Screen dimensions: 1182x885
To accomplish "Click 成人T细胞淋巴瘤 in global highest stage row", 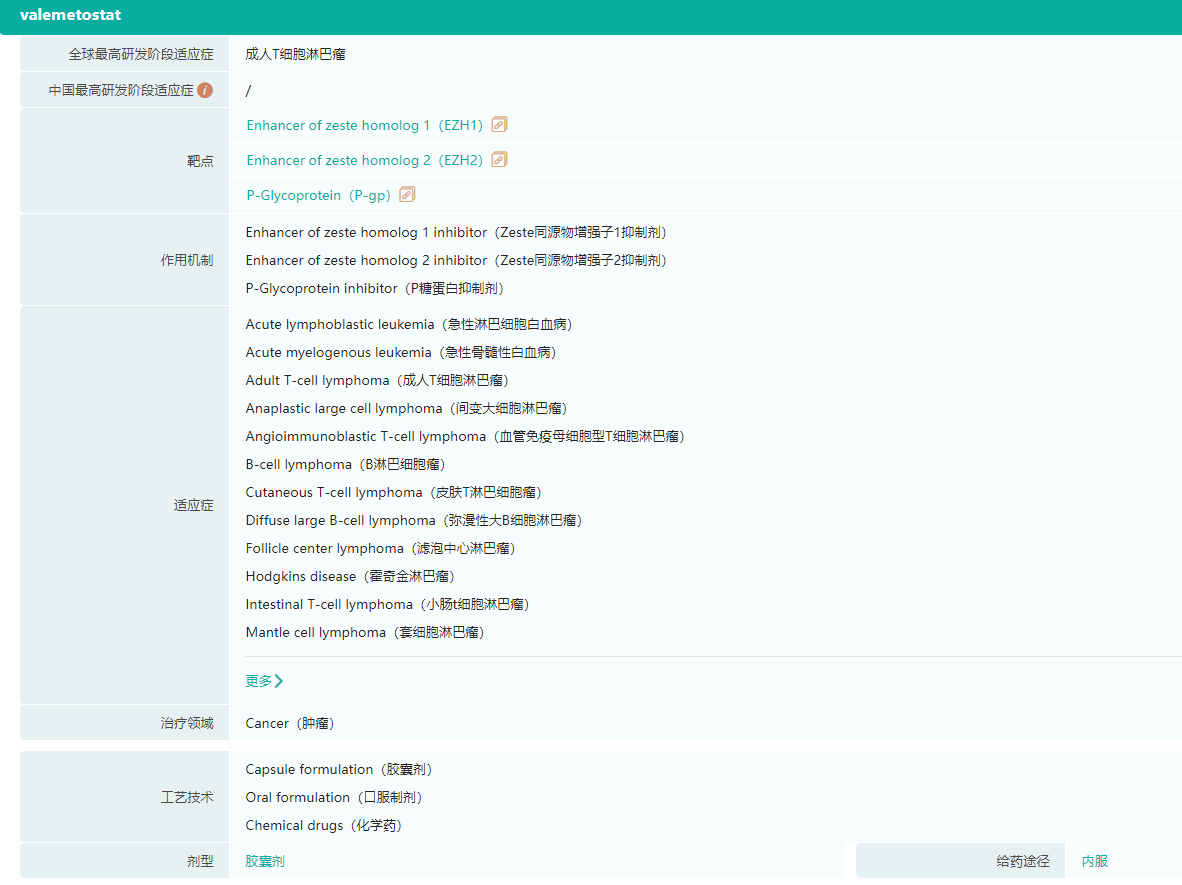I will (x=295, y=54).
